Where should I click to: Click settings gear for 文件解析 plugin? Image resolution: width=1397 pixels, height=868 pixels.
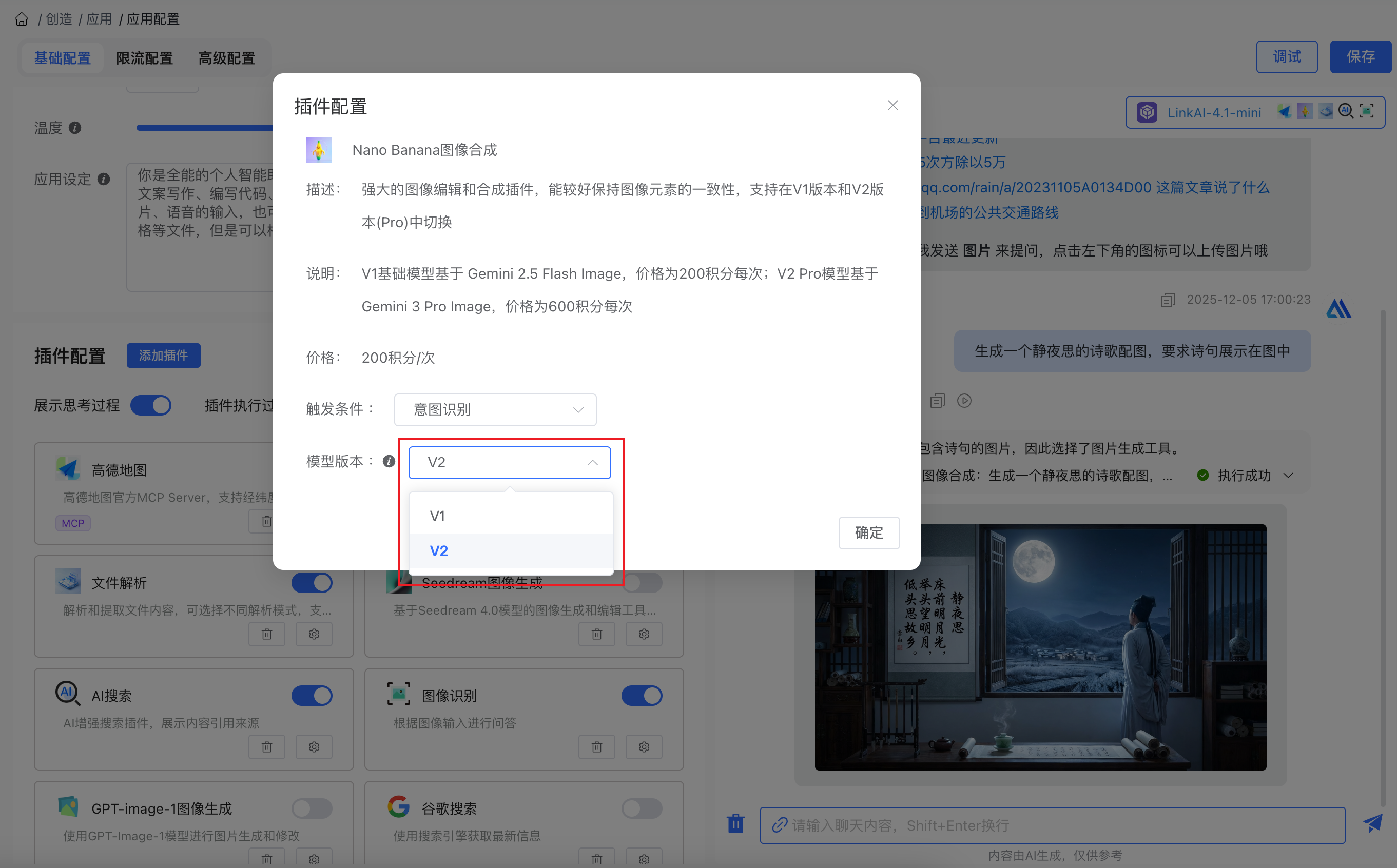pyautogui.click(x=314, y=635)
